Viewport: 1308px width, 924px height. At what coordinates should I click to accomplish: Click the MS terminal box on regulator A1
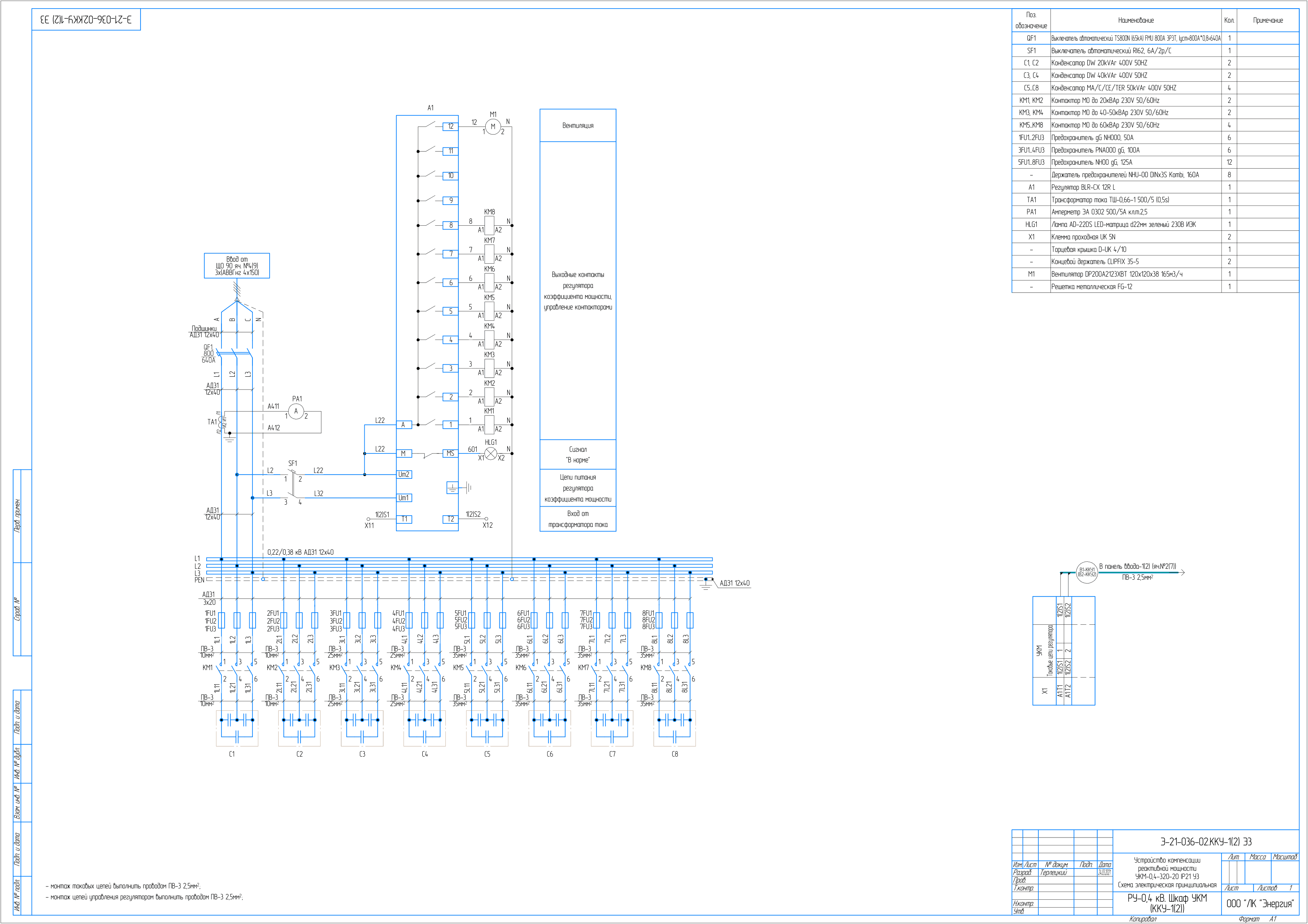(450, 454)
